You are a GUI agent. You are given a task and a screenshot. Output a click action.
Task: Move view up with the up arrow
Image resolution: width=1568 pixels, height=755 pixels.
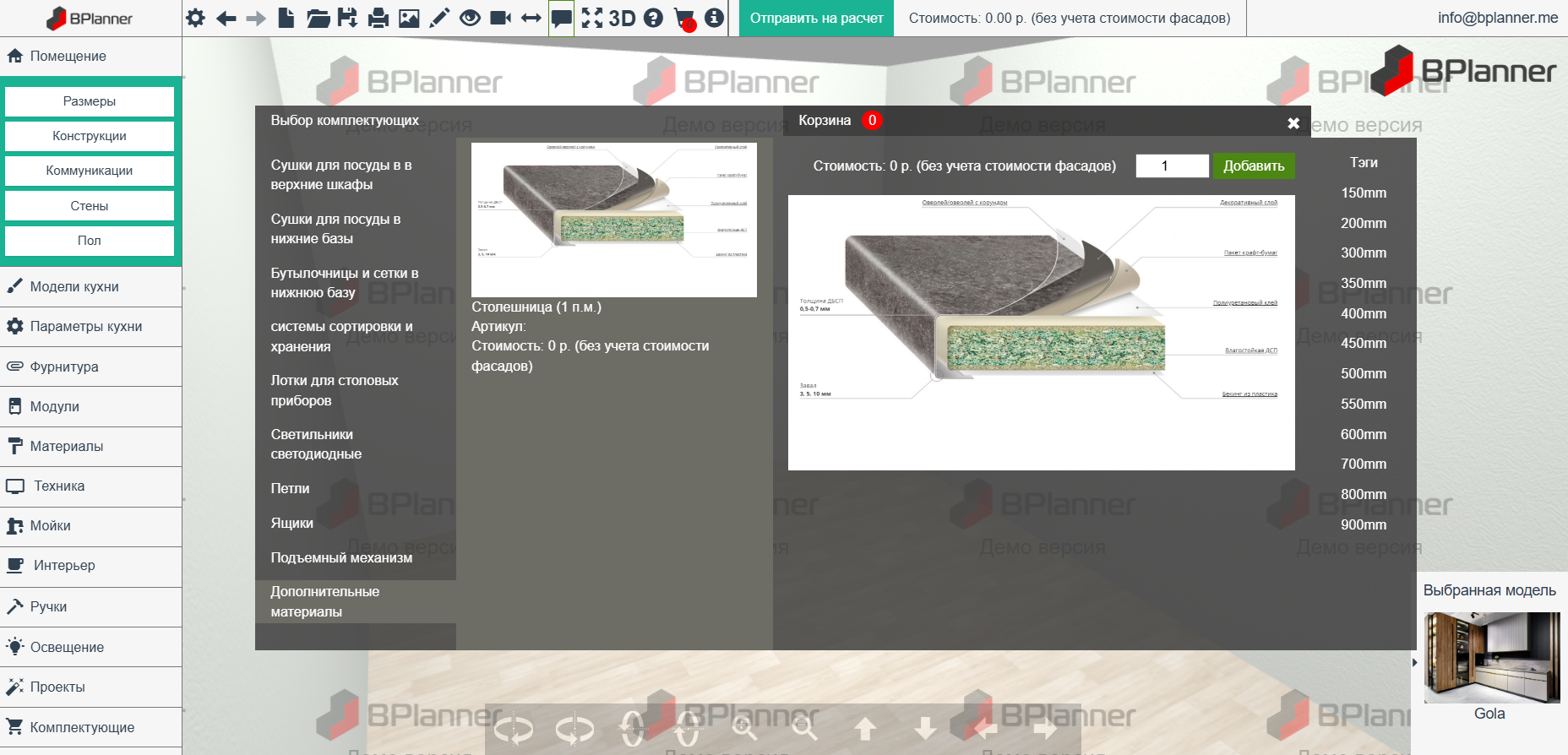pos(865,728)
